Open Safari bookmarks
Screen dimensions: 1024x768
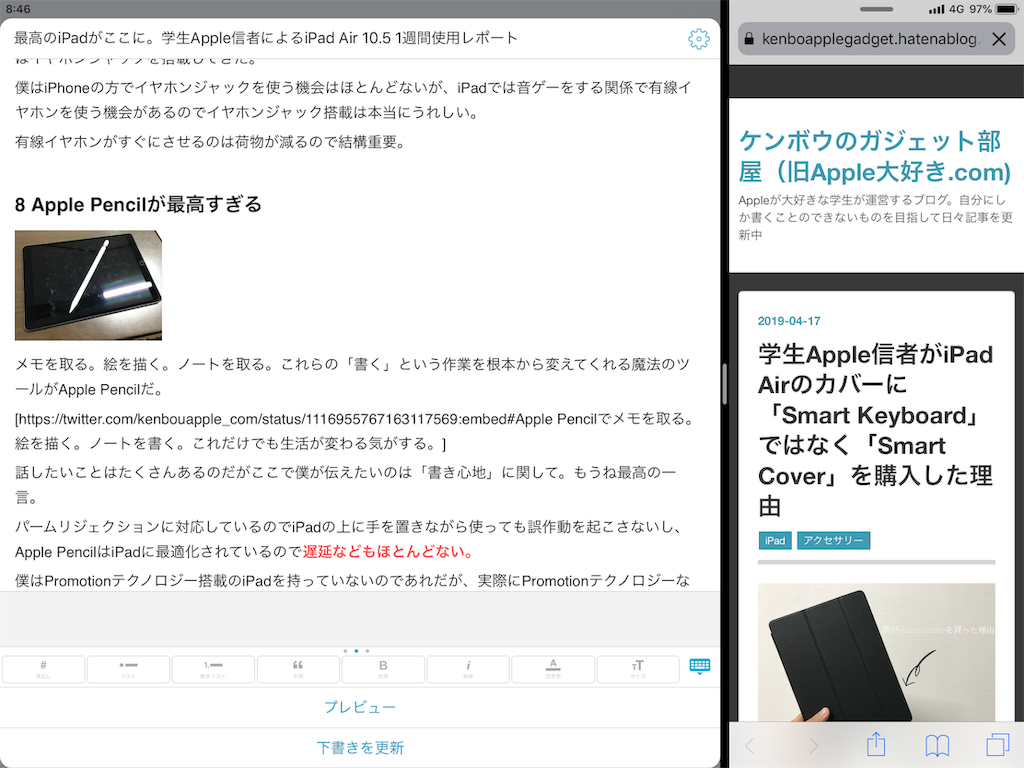937,745
